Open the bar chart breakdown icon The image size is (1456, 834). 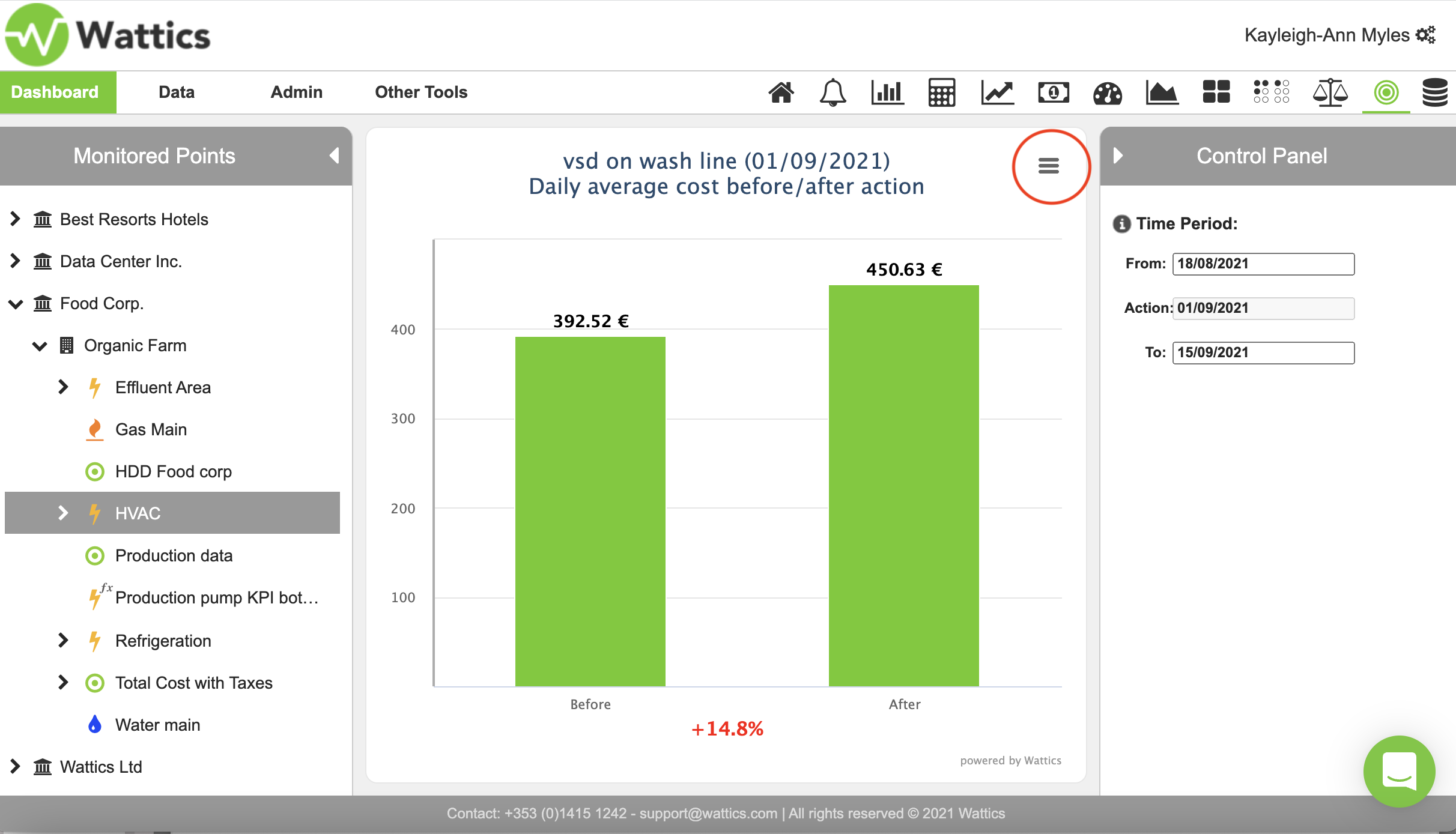(887, 92)
